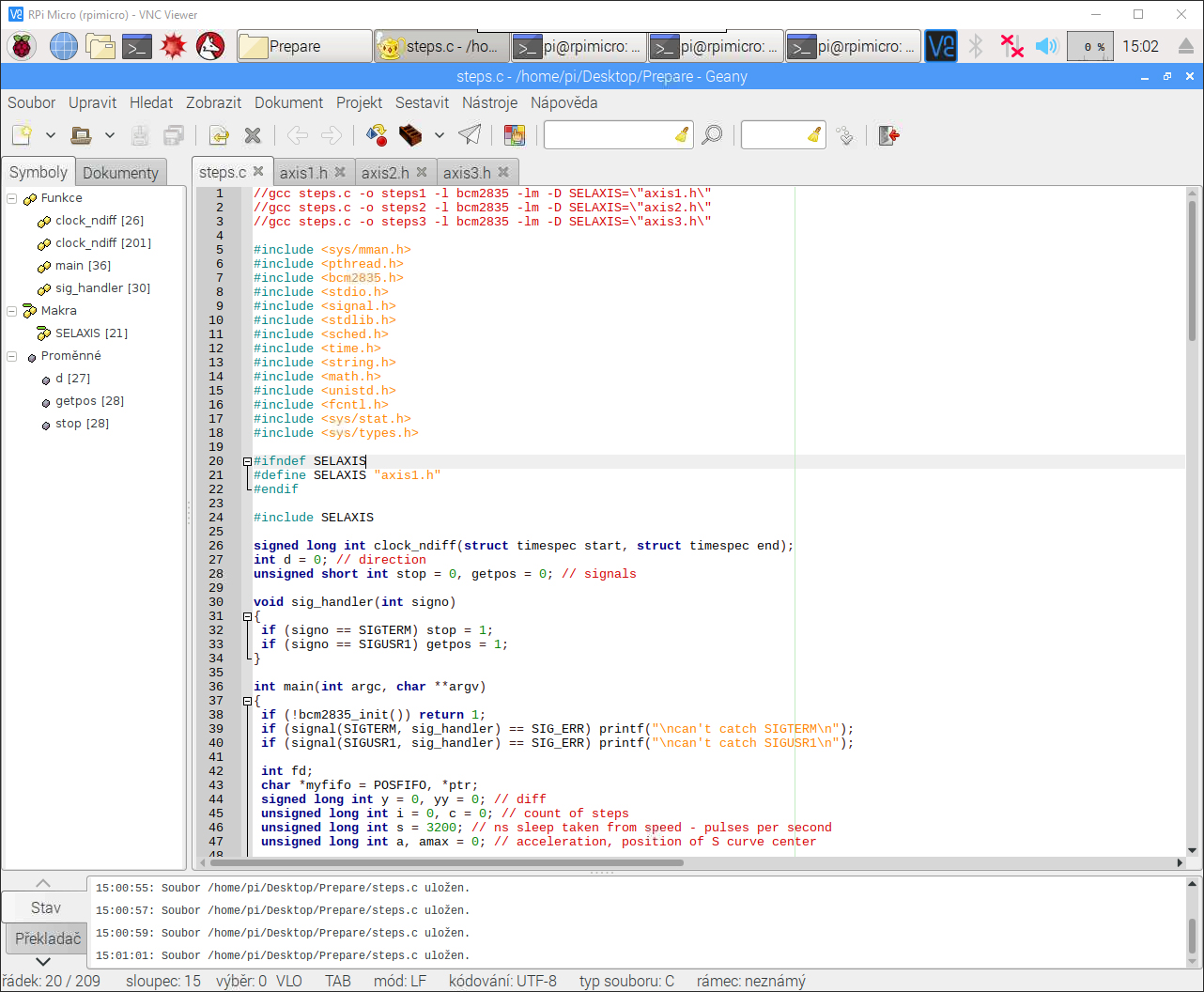Viewport: 1204px width, 992px height.
Task: Select the Dokumenty sidebar tab
Action: [x=120, y=172]
